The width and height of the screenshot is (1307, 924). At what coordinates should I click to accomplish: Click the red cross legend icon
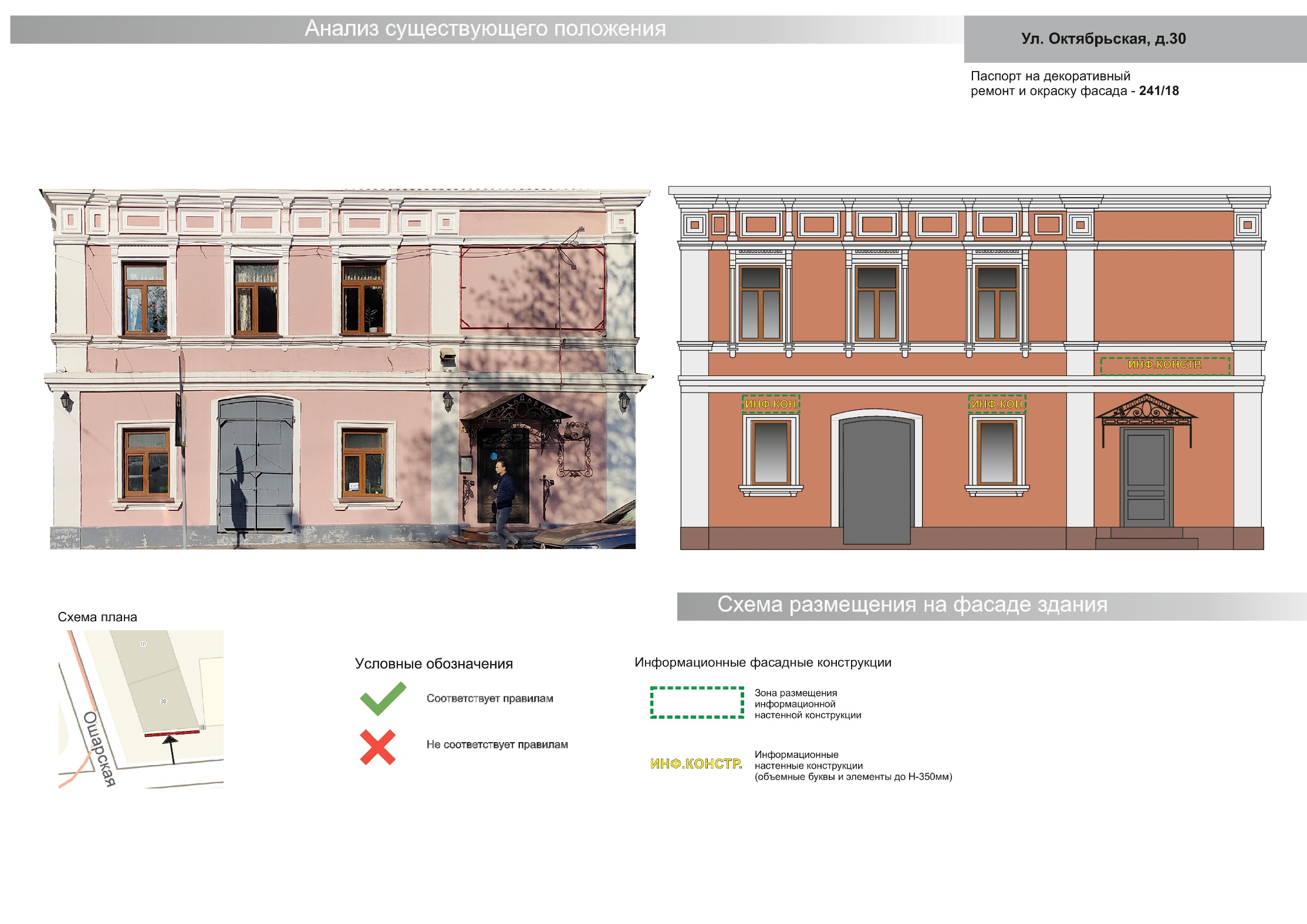377,747
